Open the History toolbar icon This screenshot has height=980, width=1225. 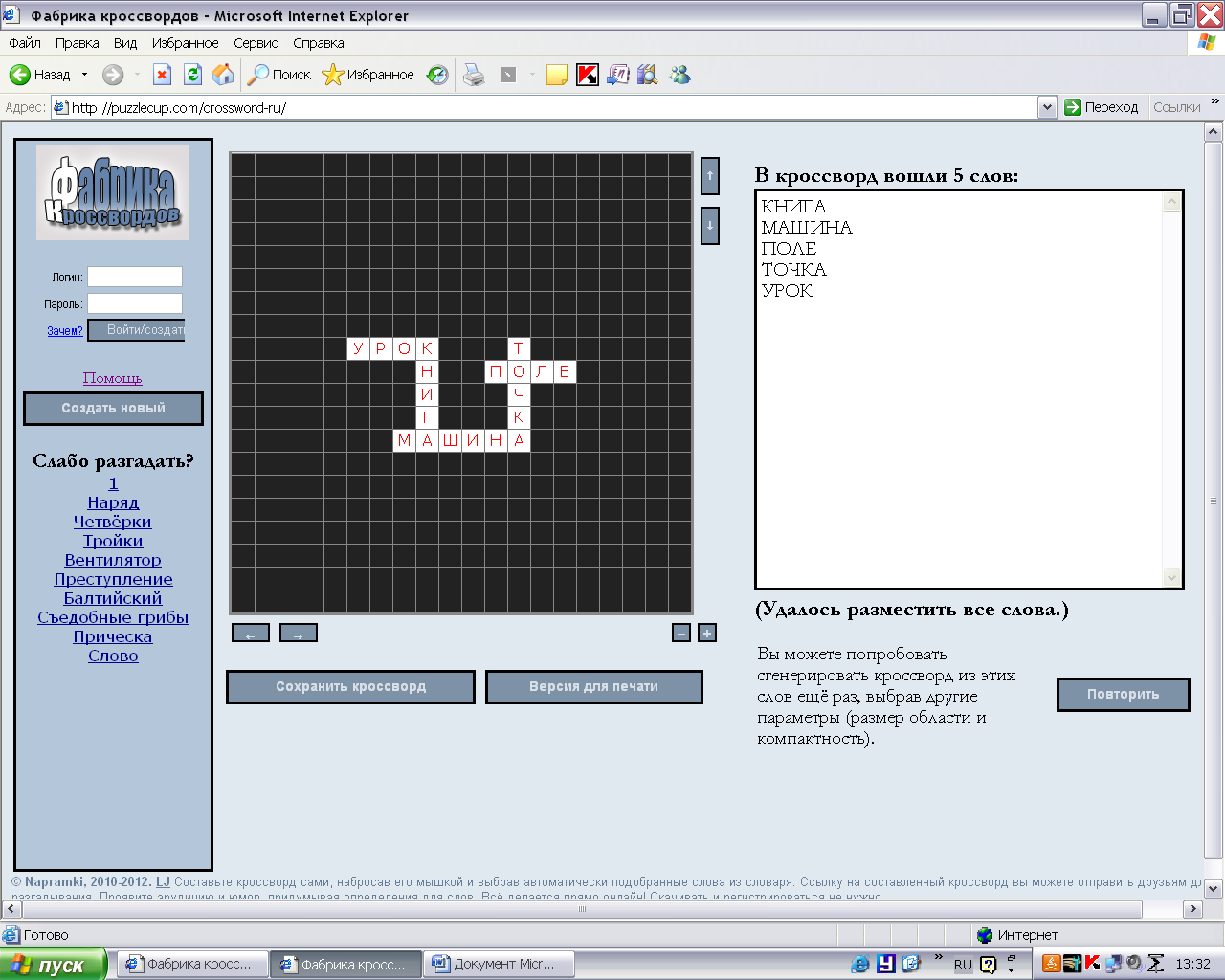point(437,75)
